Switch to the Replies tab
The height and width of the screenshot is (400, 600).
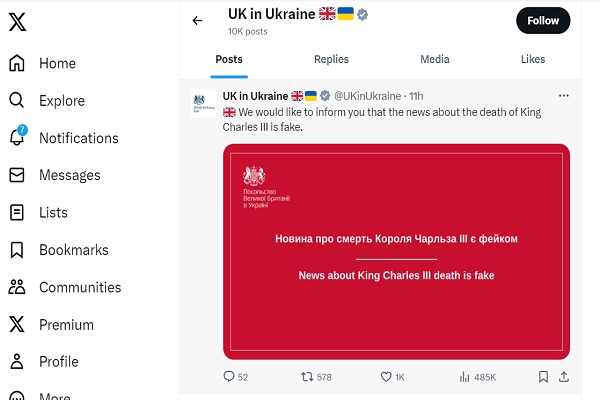point(331,59)
